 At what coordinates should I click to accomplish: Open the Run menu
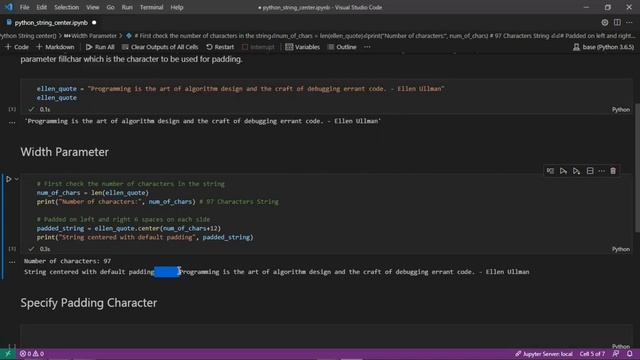127,7
